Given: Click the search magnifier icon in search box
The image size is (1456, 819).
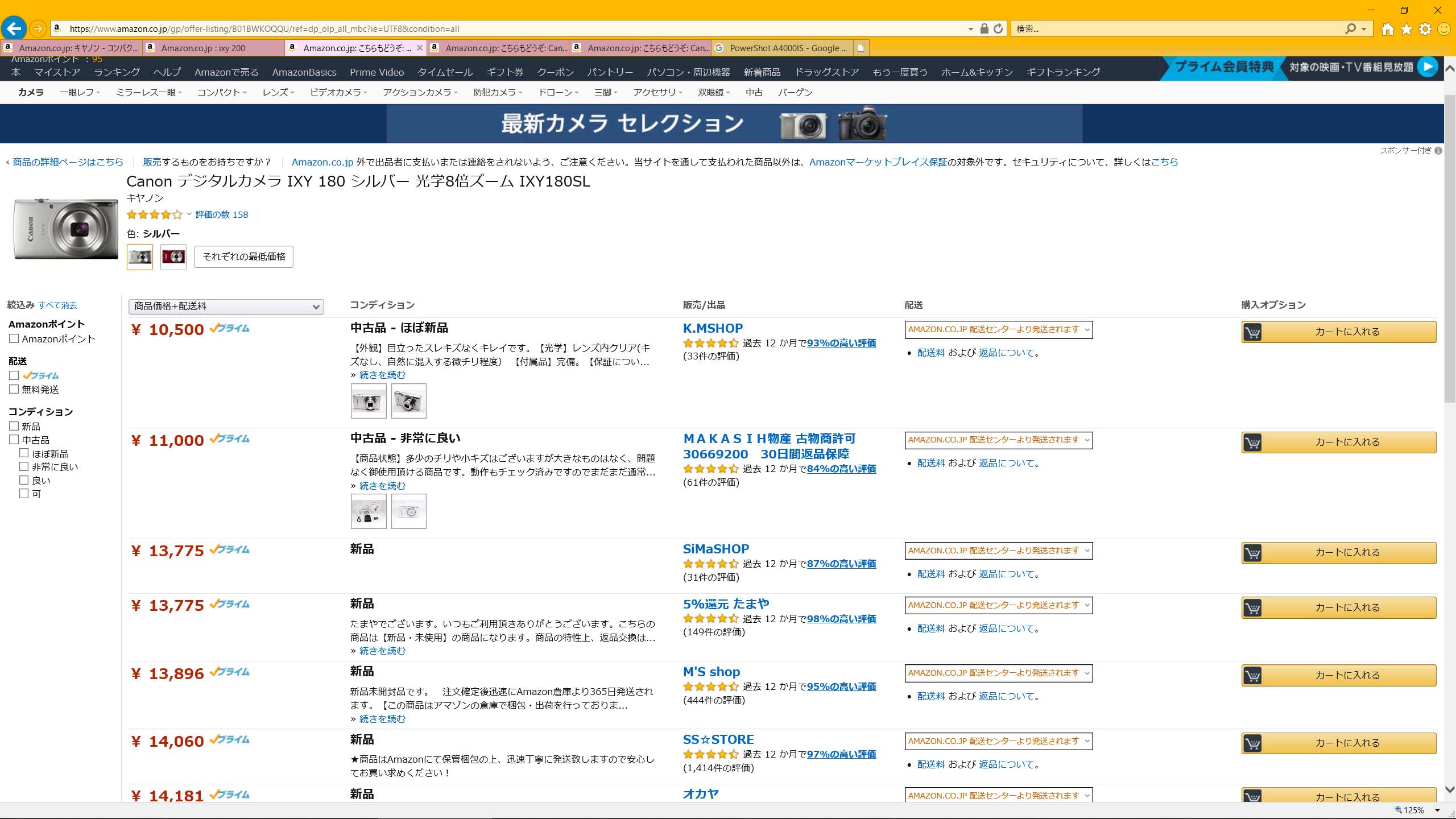Looking at the screenshot, I should pos(1350,28).
